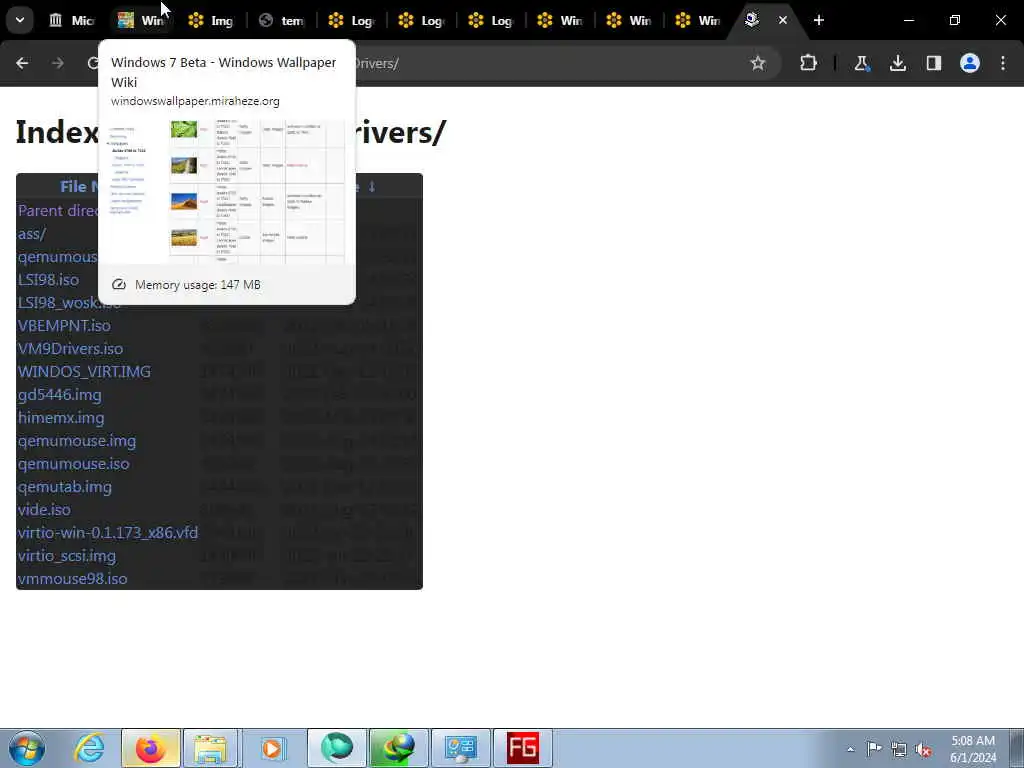
Task: Open the LSI98.iso file link
Action: tap(48, 280)
